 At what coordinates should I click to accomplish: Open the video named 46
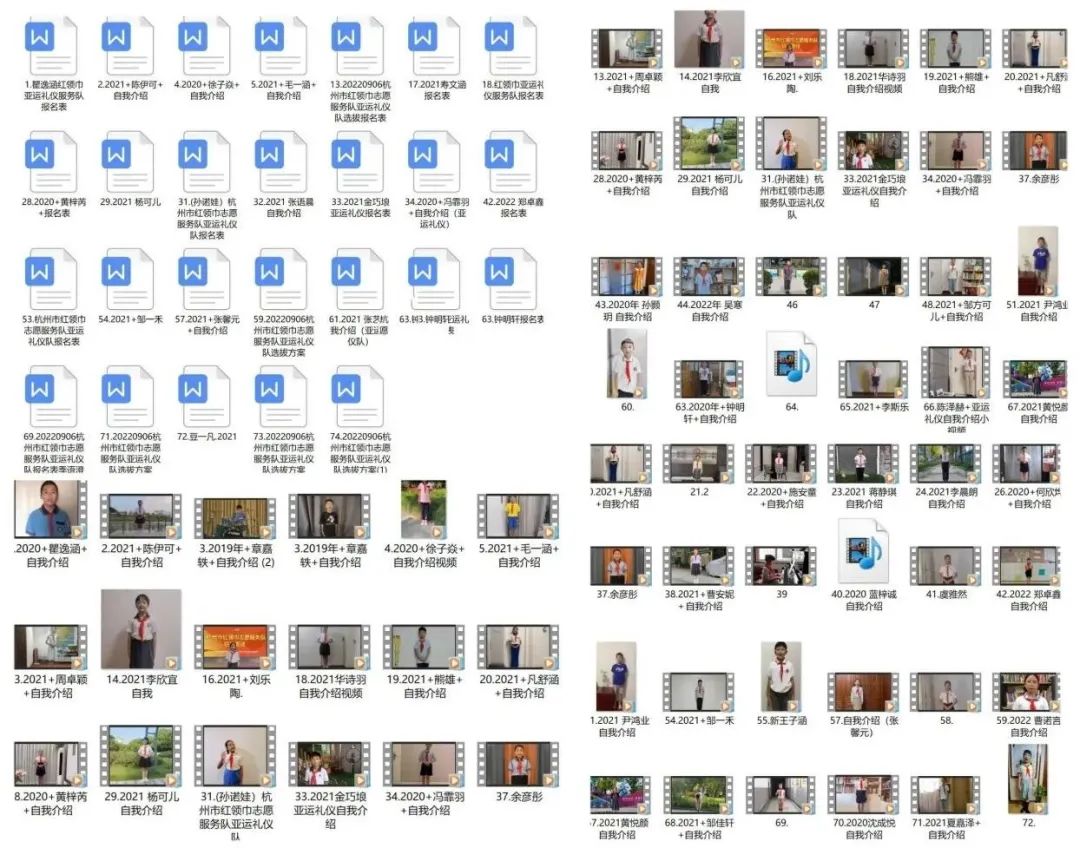point(791,276)
